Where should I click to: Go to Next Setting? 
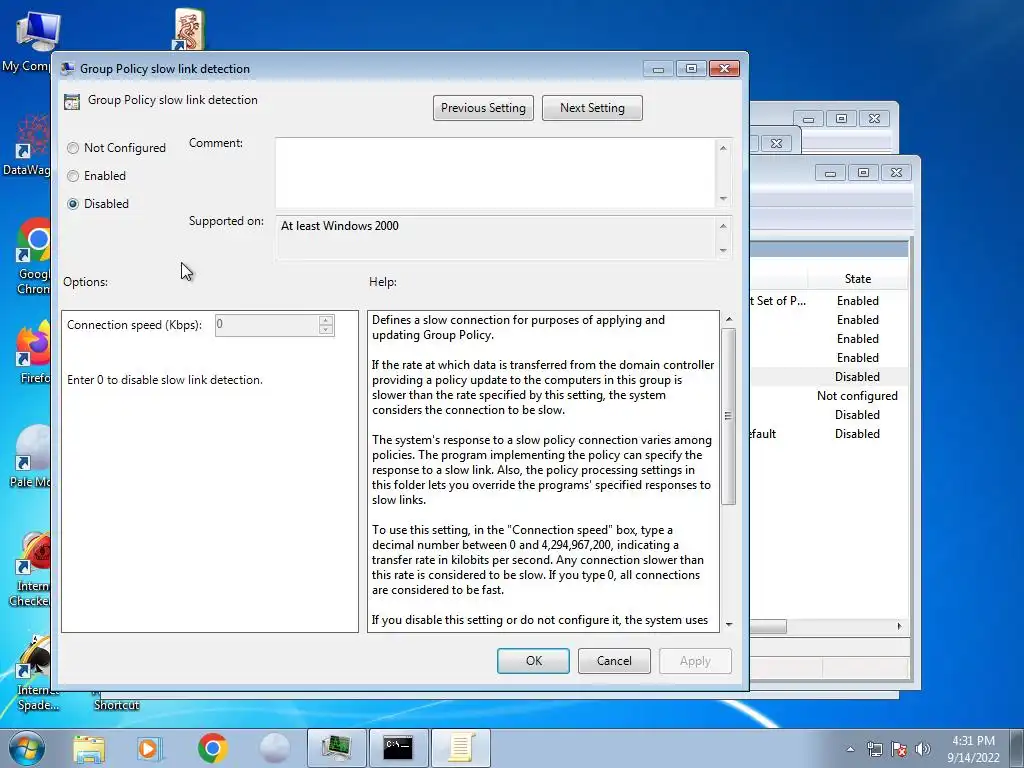tap(592, 108)
